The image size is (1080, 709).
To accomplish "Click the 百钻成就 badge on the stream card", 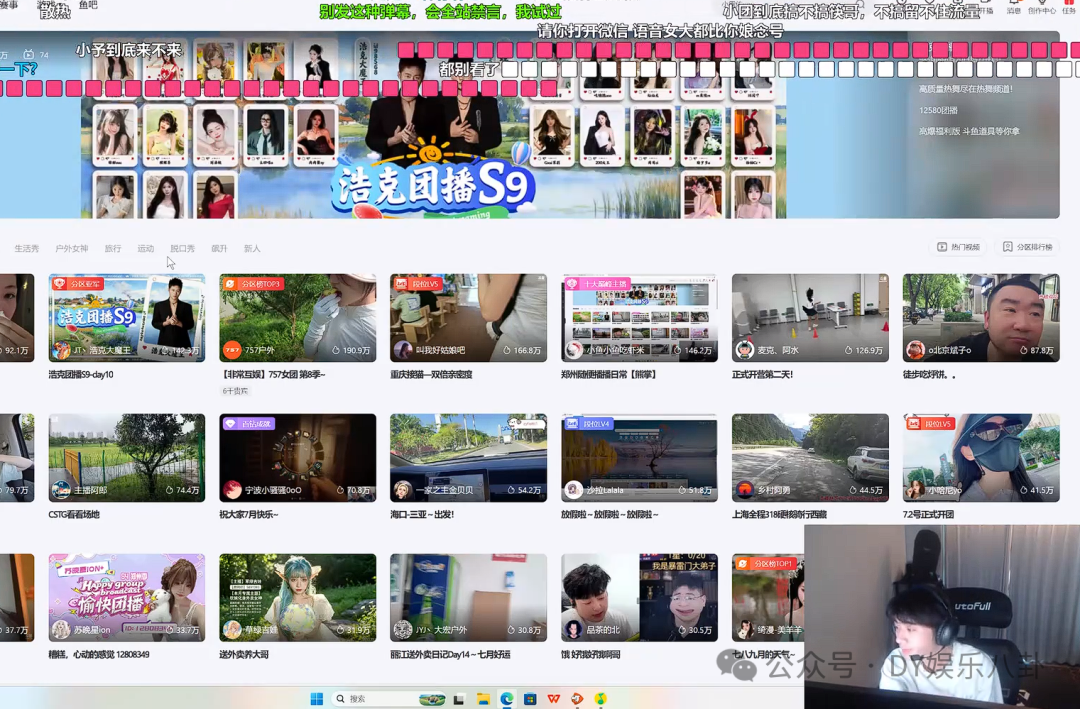I will coord(249,424).
